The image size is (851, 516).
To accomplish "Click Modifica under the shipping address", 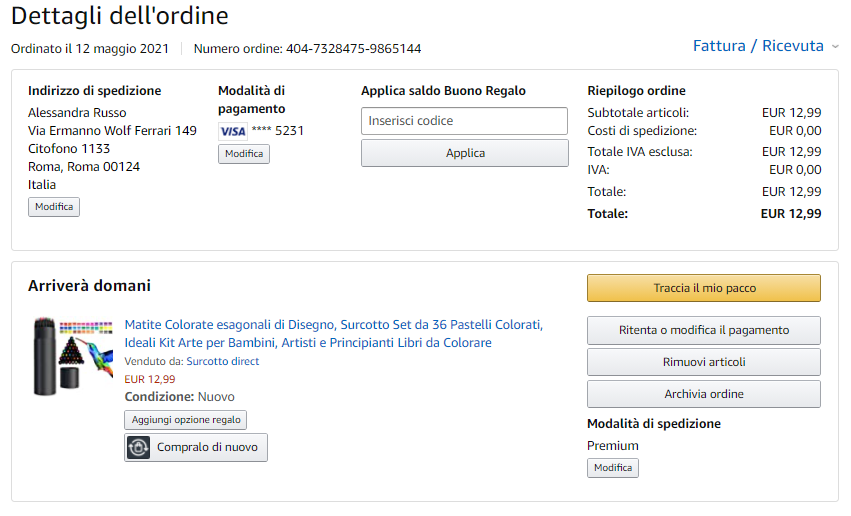I will (54, 207).
